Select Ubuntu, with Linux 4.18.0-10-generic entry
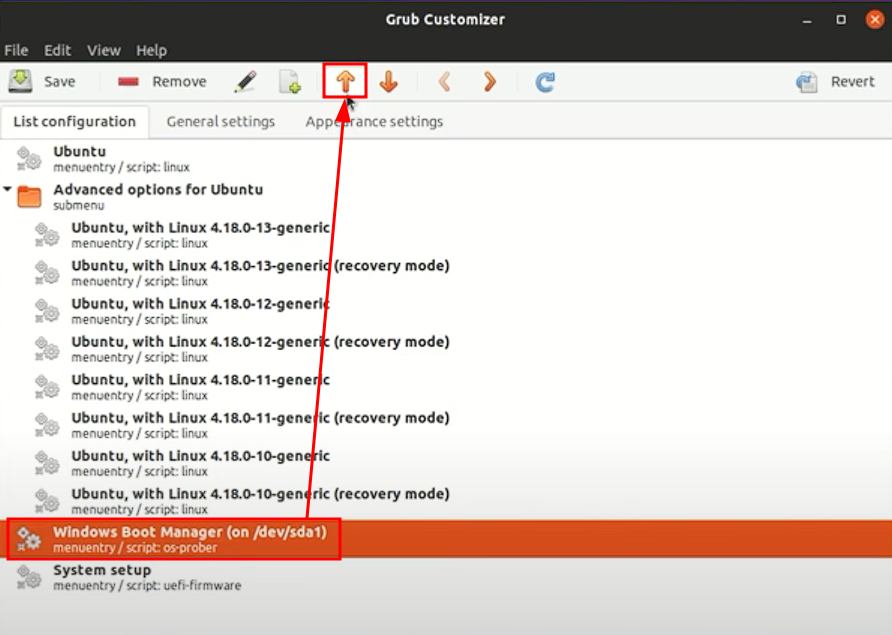This screenshot has height=635, width=892. point(446,464)
